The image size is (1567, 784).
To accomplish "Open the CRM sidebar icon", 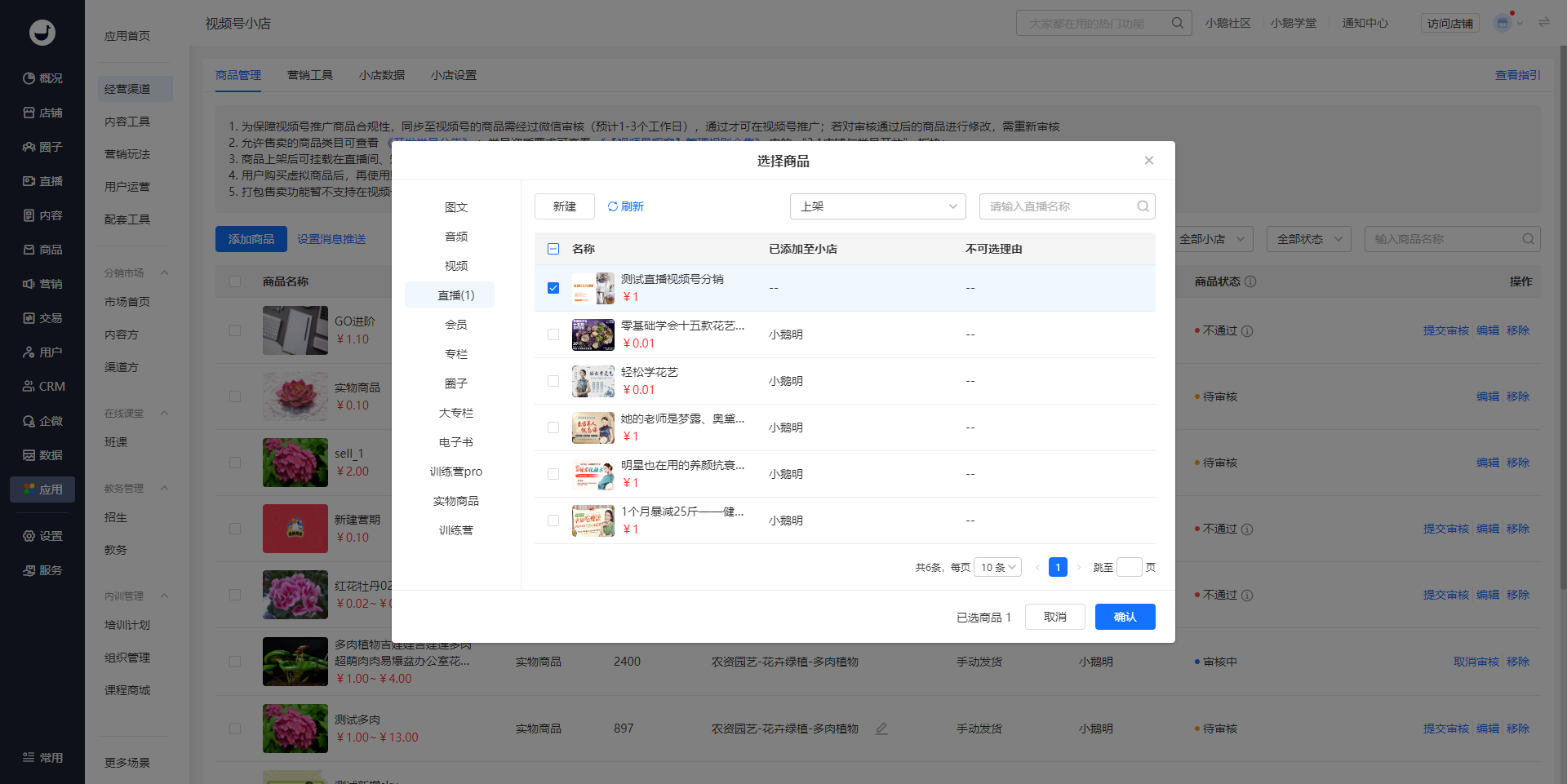I will coord(29,387).
